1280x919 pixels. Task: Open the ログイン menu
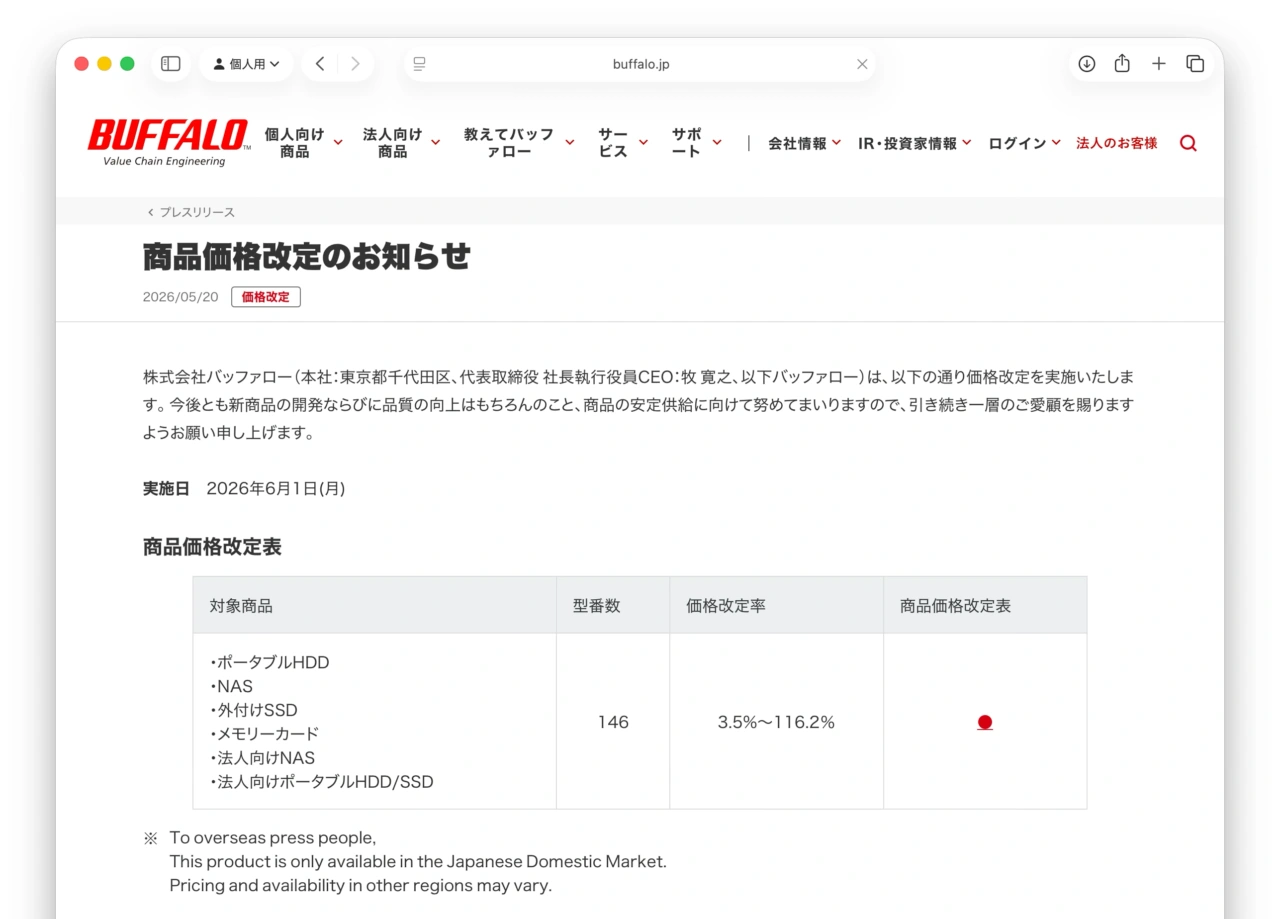coord(1025,144)
